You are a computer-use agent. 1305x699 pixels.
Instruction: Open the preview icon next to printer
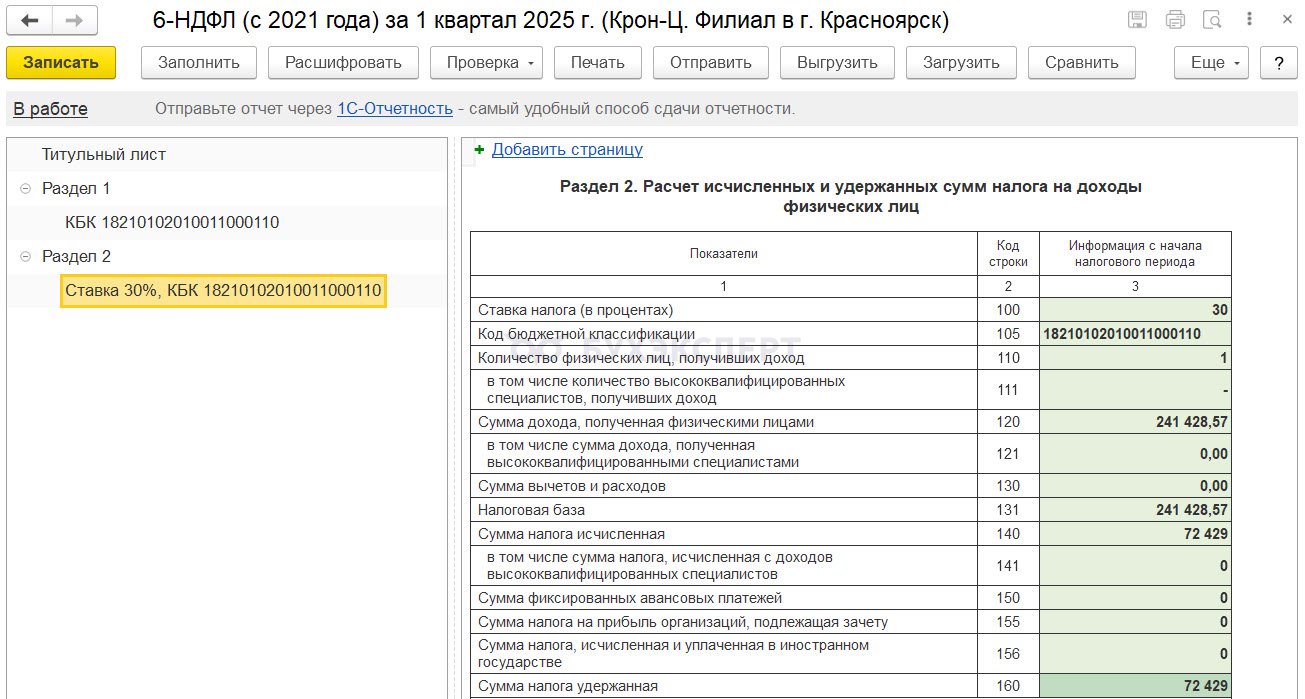(1212, 20)
